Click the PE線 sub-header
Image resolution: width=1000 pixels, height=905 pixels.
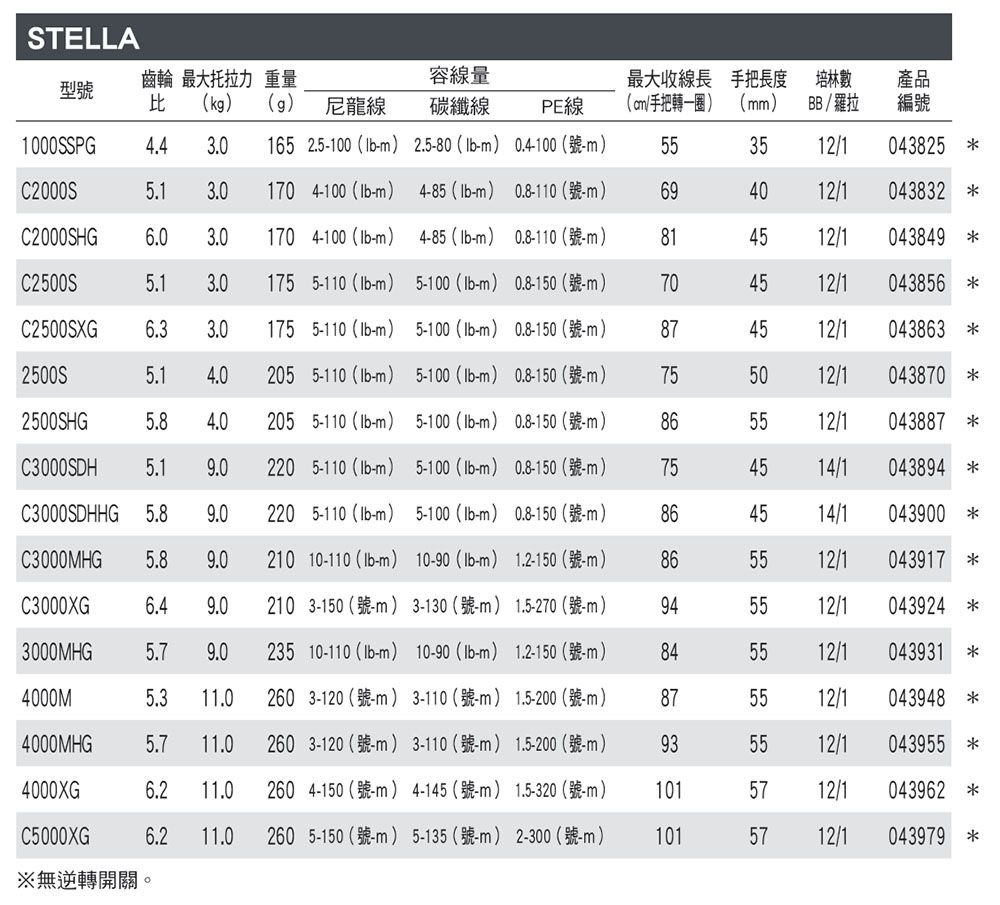tap(562, 106)
